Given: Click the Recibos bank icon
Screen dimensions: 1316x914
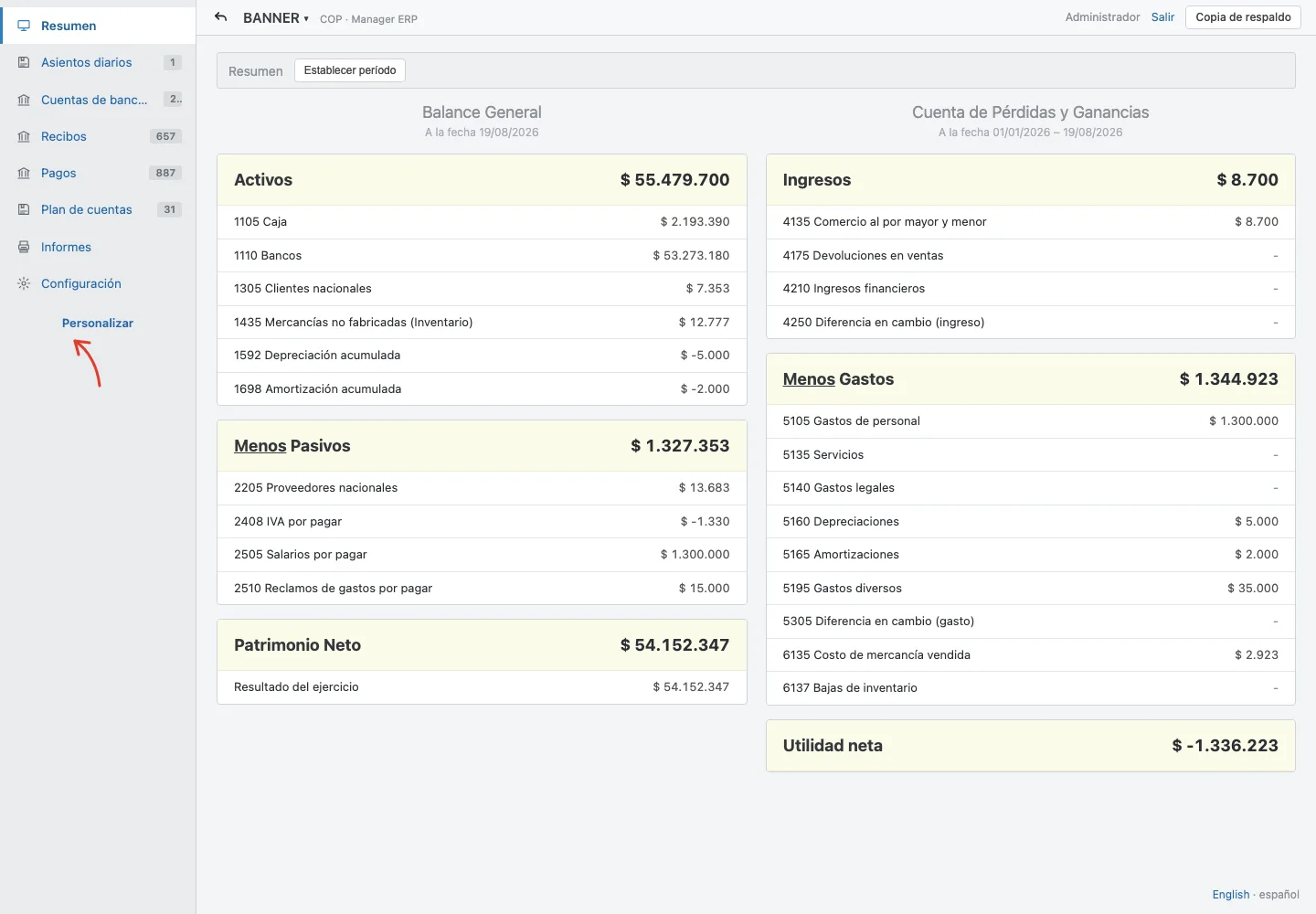Looking at the screenshot, I should [x=24, y=136].
